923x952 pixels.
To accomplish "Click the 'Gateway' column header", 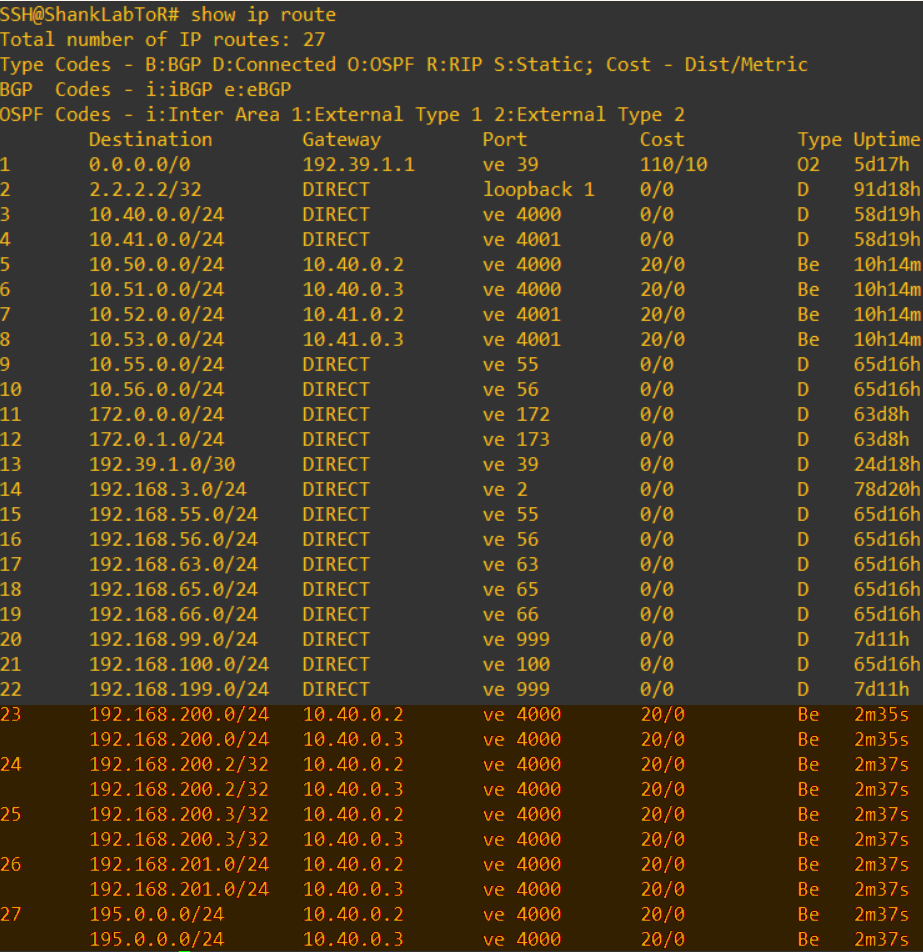I will [341, 139].
